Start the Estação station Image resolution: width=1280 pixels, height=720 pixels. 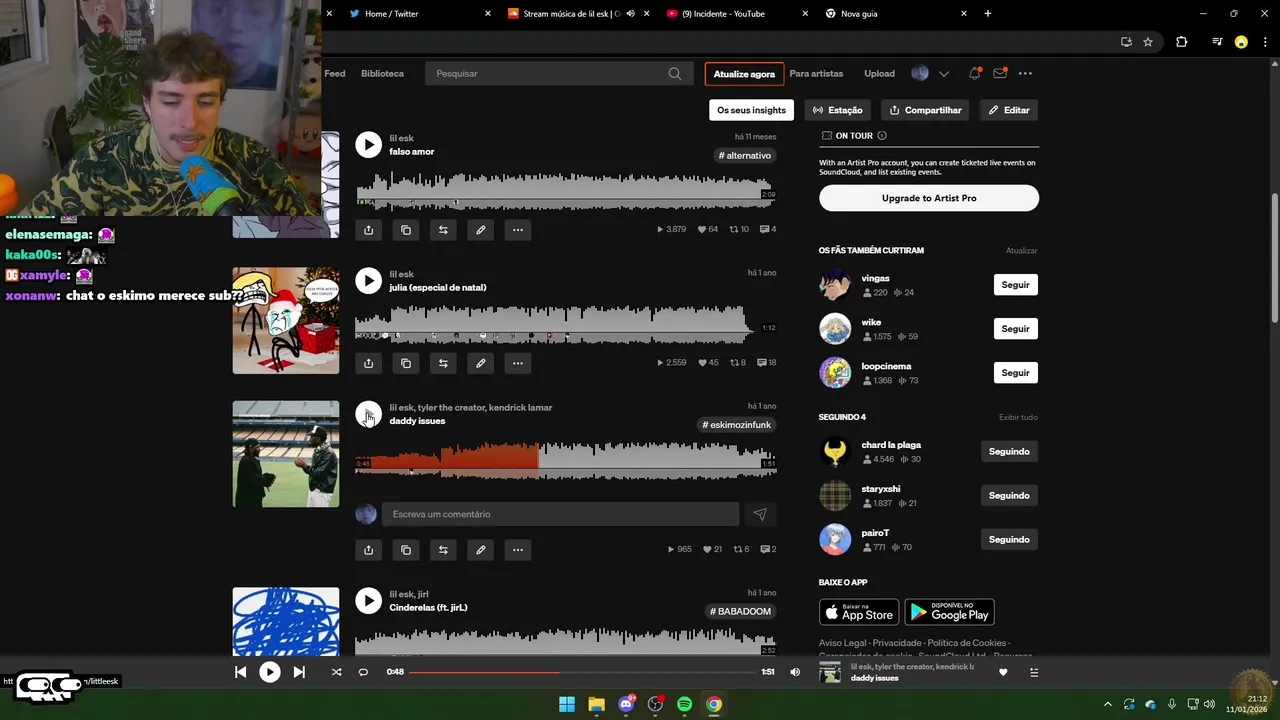tap(837, 110)
